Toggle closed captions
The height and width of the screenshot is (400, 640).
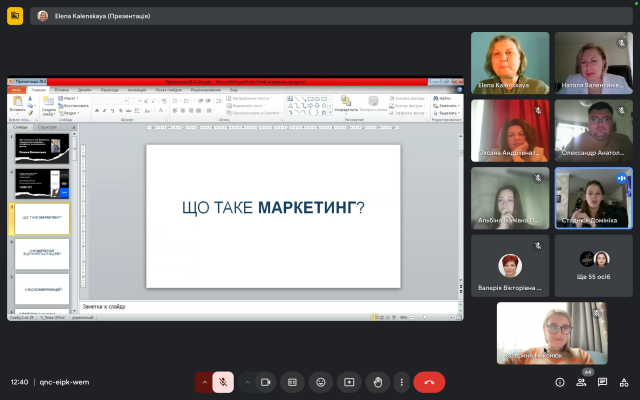[293, 381]
